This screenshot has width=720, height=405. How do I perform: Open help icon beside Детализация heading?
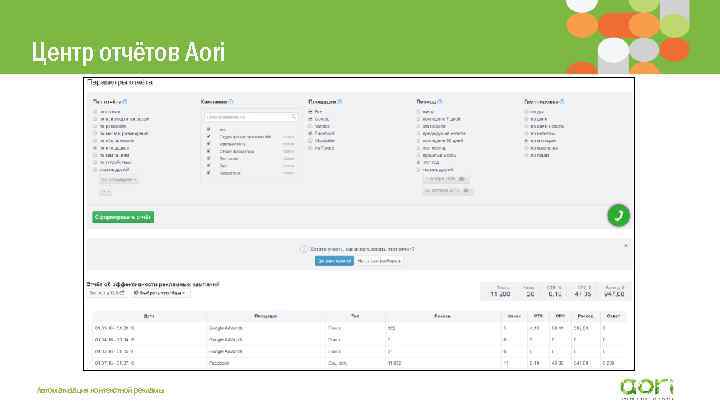point(562,101)
